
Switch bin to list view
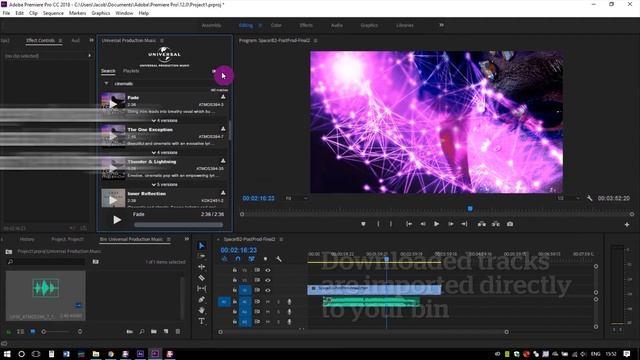pos(20,331)
